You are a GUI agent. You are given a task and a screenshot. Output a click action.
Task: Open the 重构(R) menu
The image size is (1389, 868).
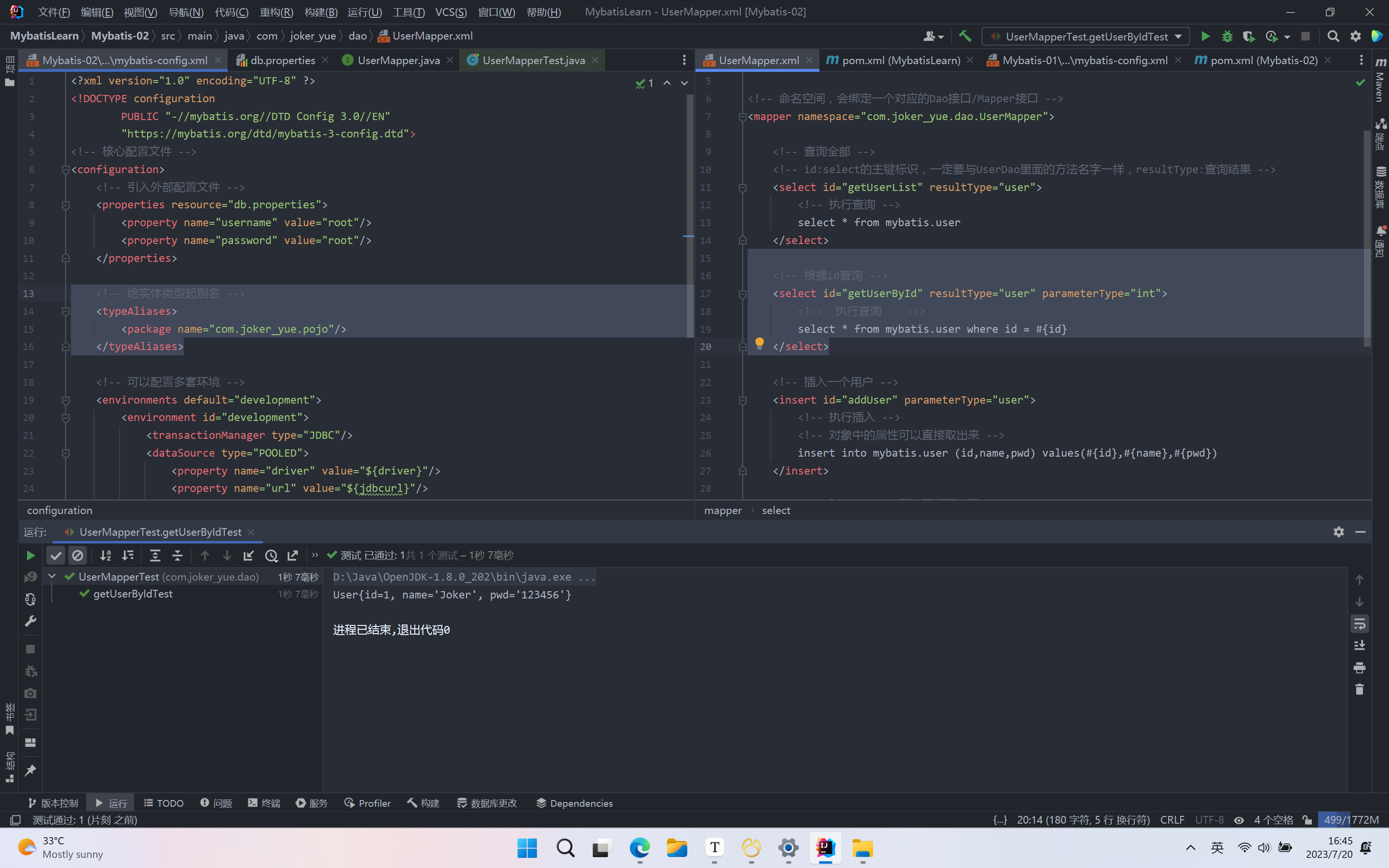pyautogui.click(x=276, y=12)
